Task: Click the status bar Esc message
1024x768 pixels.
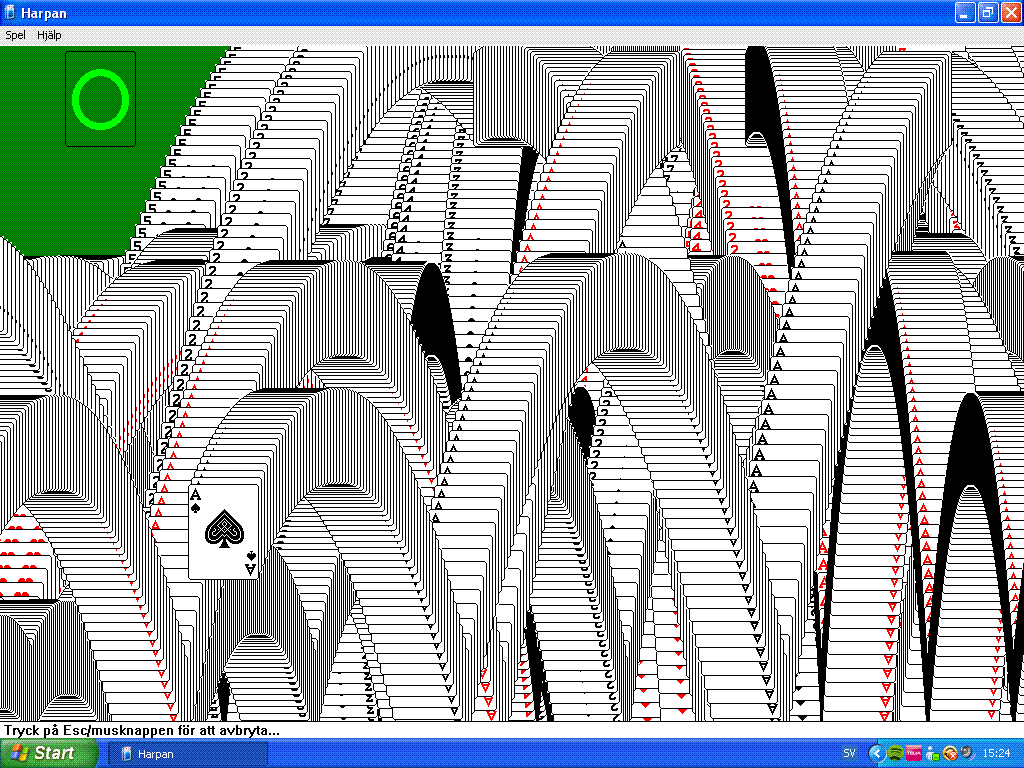Action: [x=140, y=730]
